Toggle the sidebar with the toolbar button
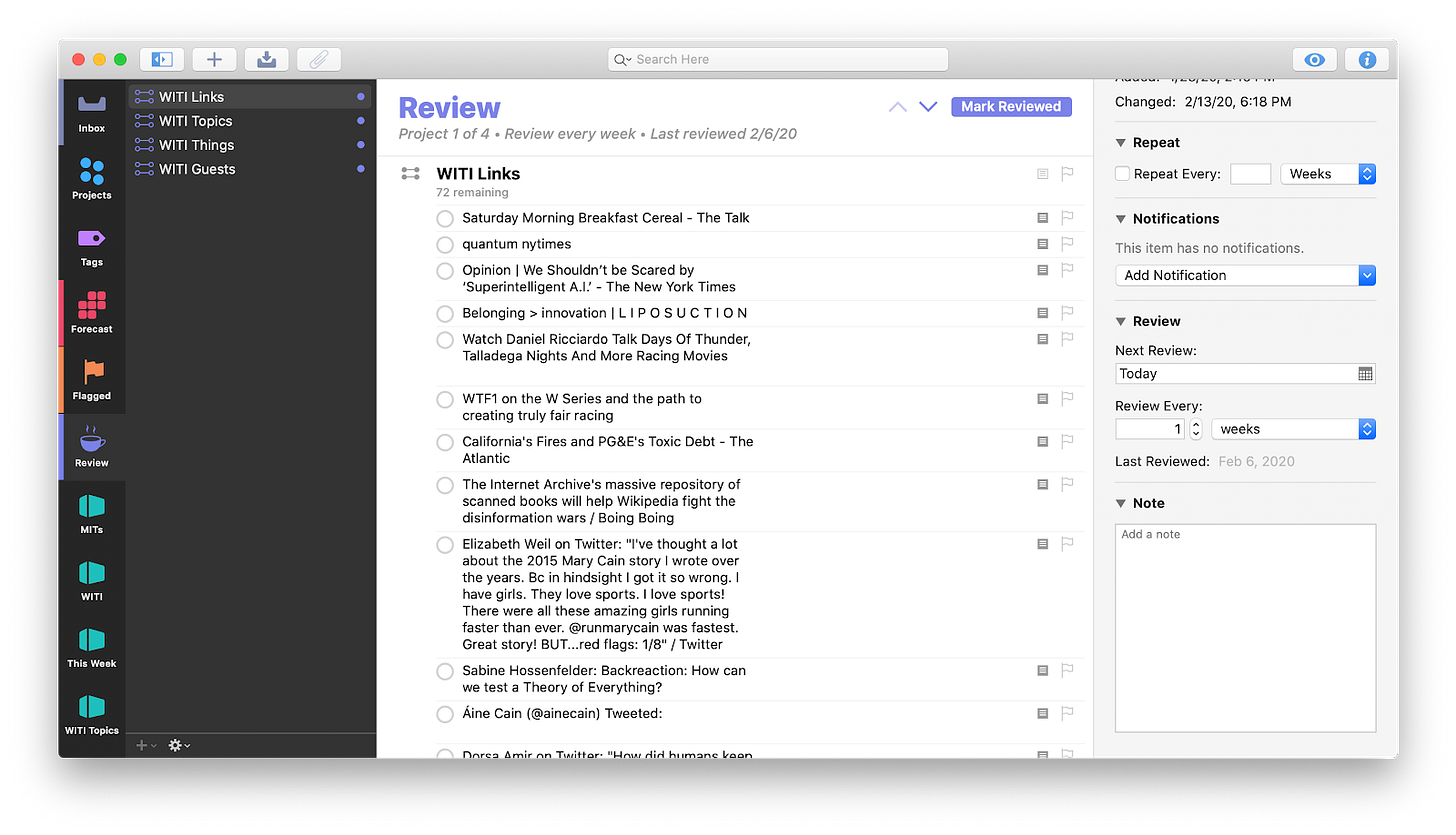 coord(162,59)
